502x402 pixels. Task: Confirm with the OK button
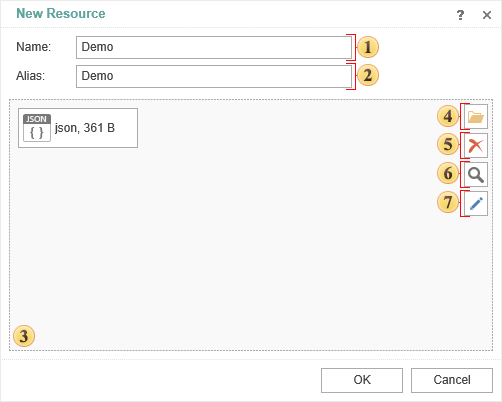(x=362, y=380)
